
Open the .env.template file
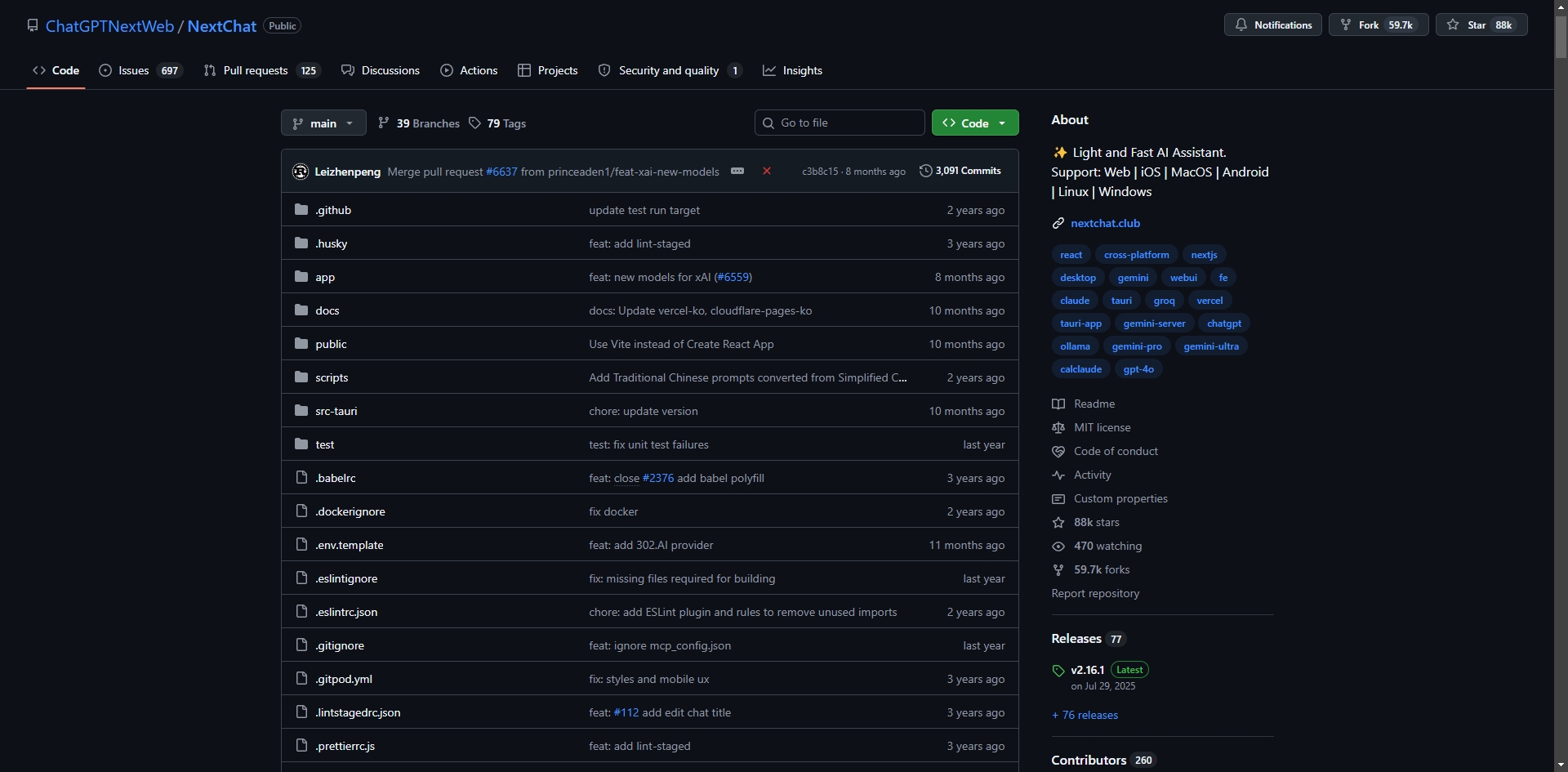(350, 545)
